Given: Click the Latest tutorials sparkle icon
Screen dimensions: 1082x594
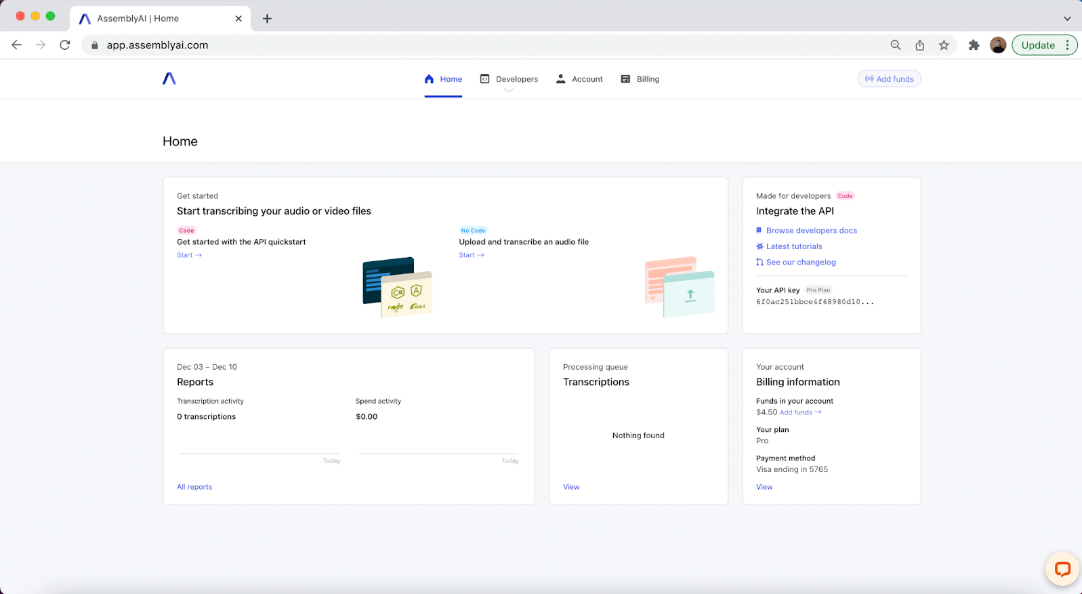Looking at the screenshot, I should coord(759,246).
